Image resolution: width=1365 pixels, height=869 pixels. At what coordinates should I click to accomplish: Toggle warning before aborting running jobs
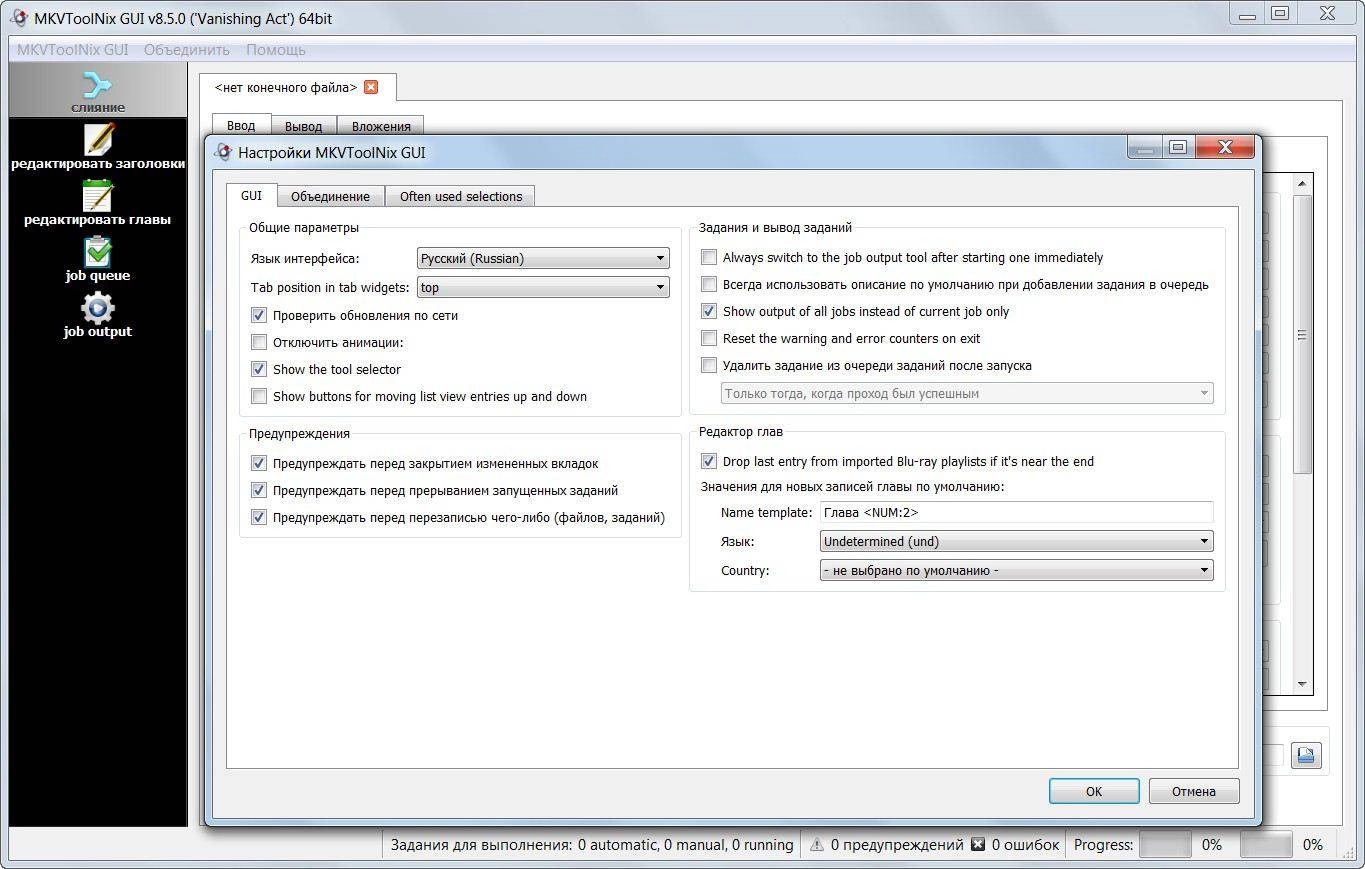(x=259, y=490)
